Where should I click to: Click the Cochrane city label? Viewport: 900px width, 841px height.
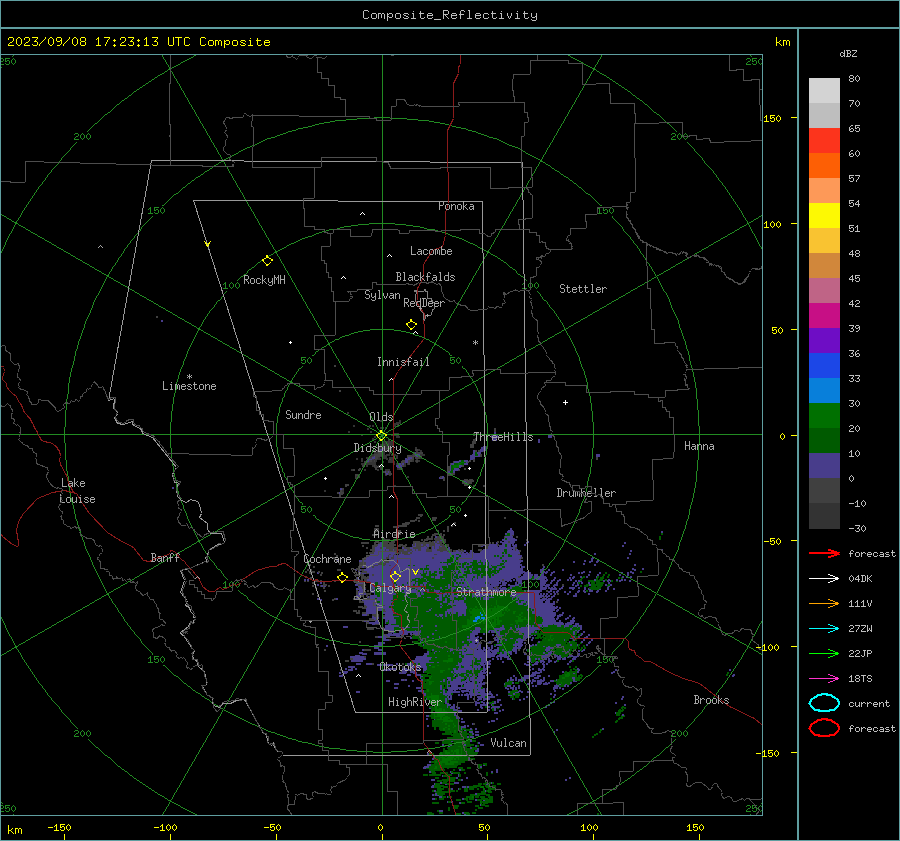[327, 559]
